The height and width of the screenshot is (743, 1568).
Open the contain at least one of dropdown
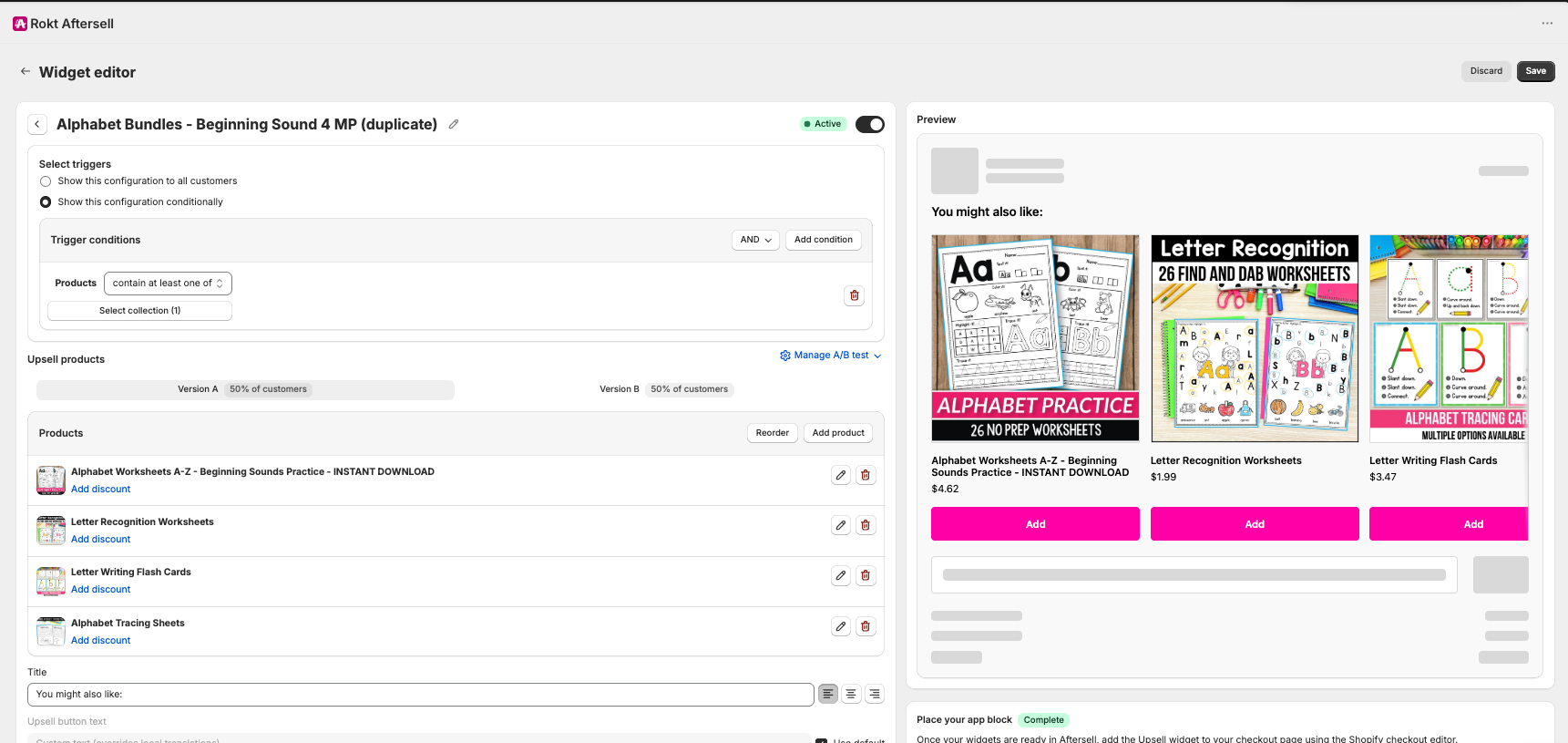pyautogui.click(x=168, y=284)
